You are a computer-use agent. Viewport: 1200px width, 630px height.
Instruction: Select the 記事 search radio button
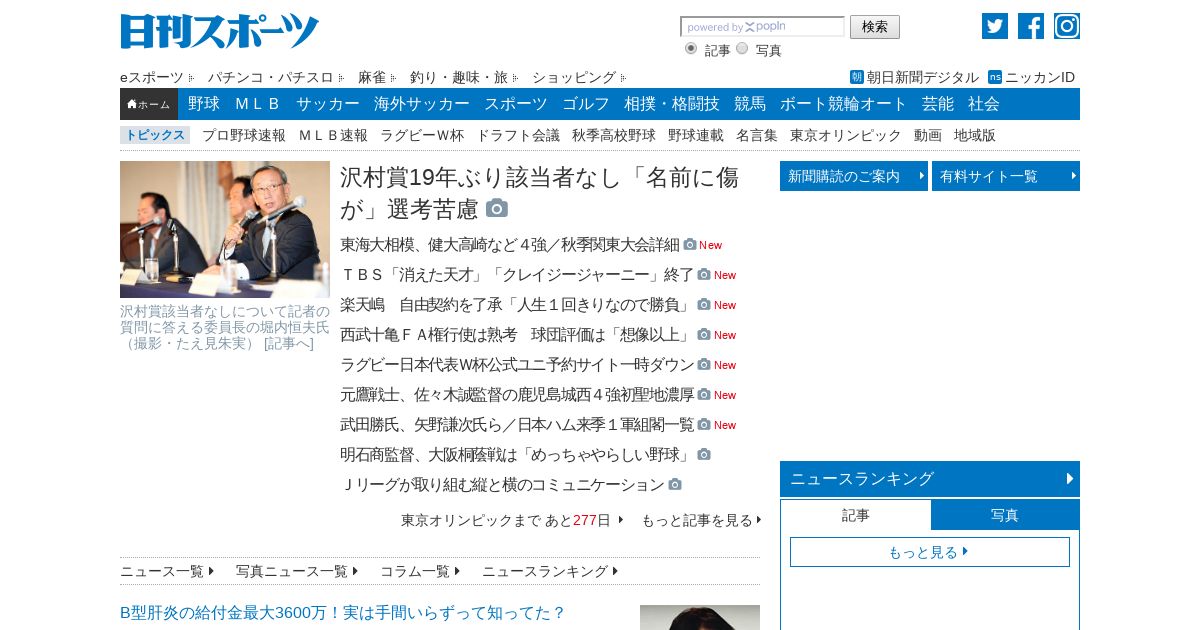[x=691, y=48]
